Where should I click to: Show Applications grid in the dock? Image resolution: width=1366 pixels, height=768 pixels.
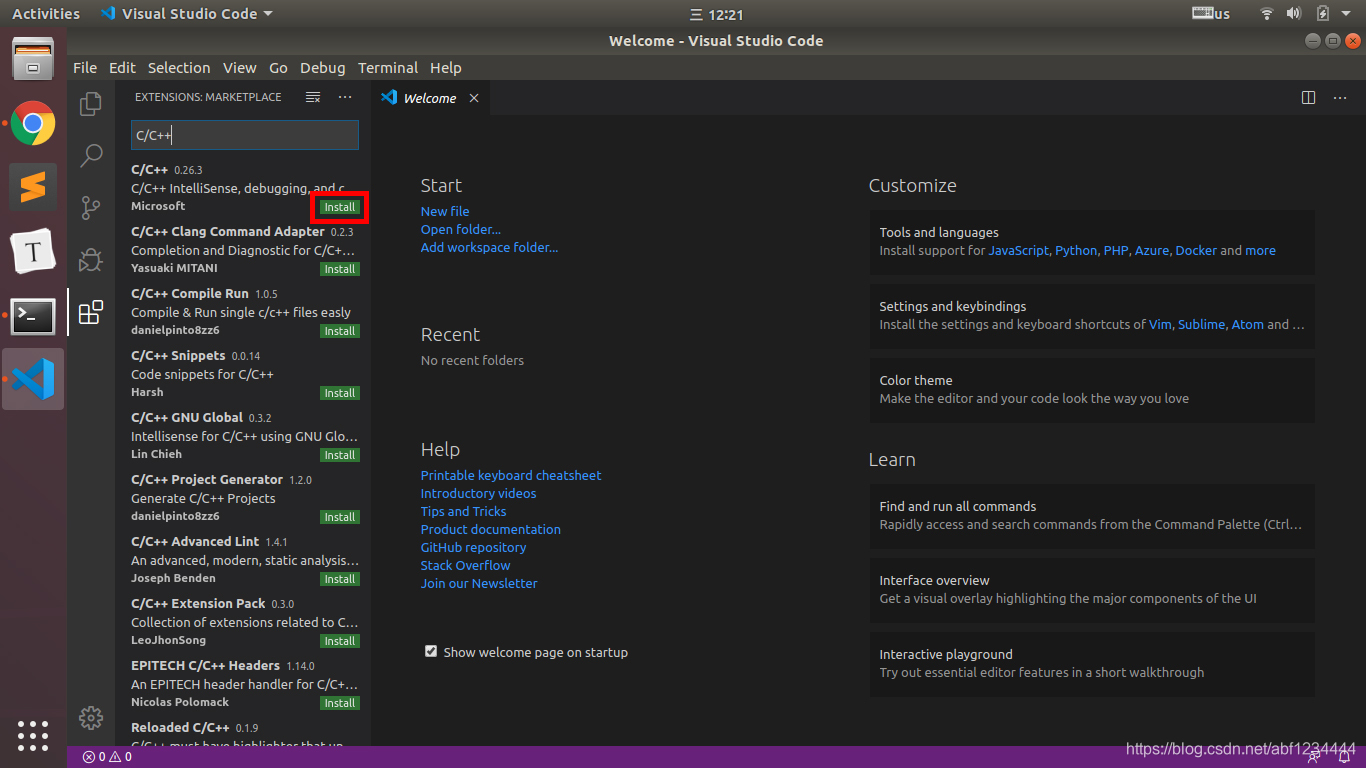tap(33, 735)
